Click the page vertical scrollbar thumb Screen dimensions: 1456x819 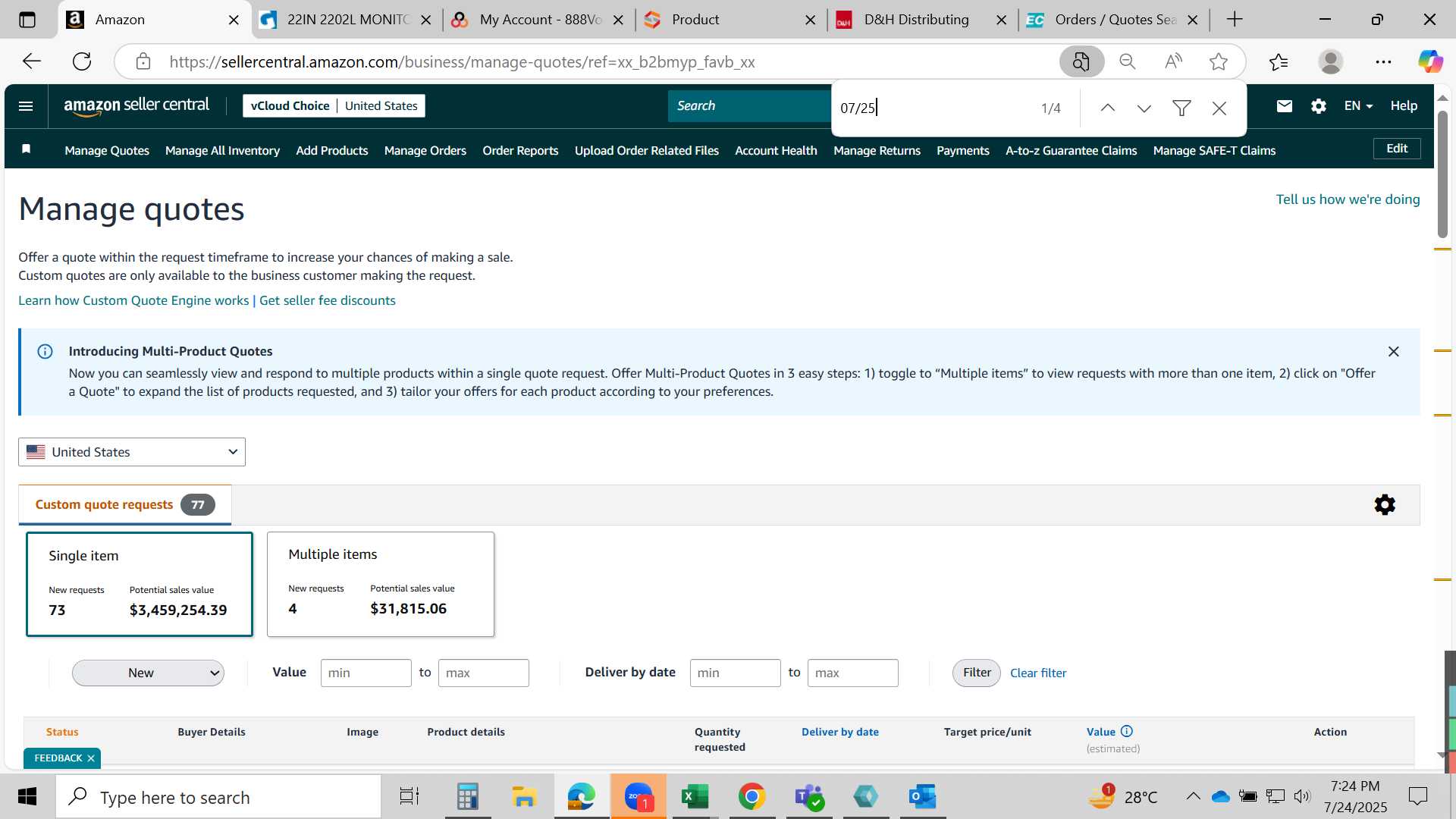pos(1442,174)
